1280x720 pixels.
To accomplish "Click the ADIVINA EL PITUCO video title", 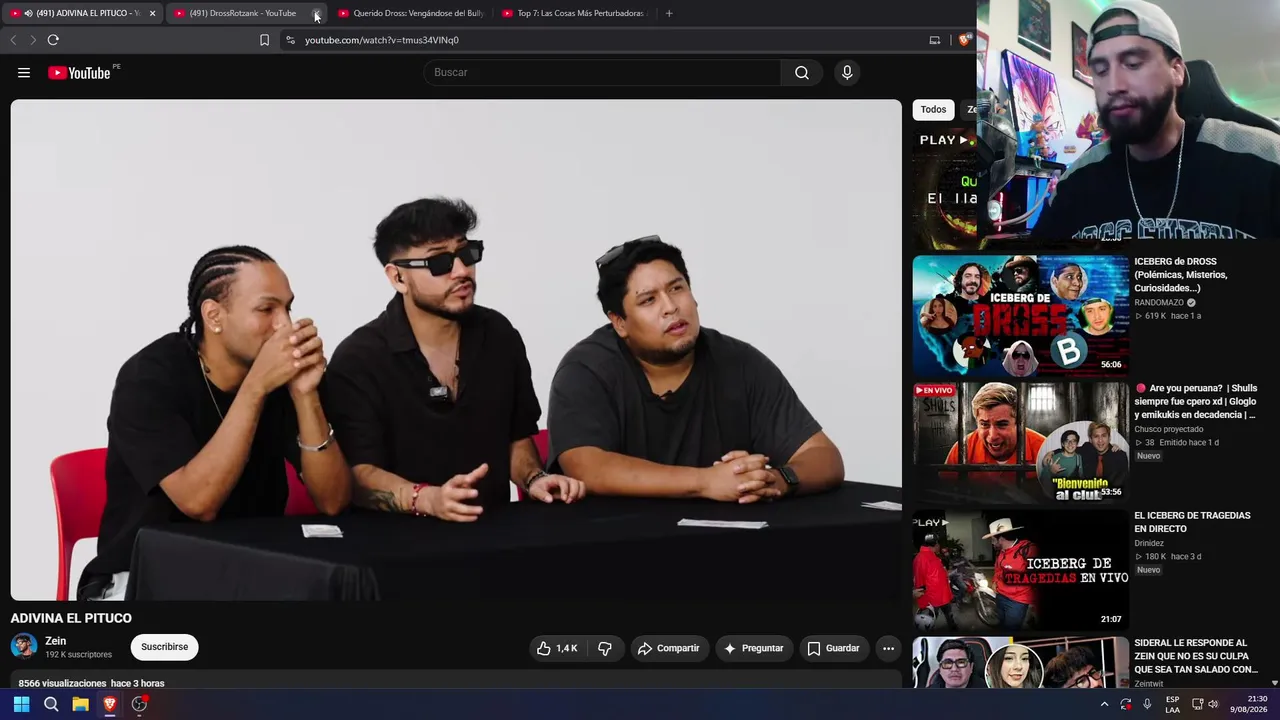I will pos(71,618).
